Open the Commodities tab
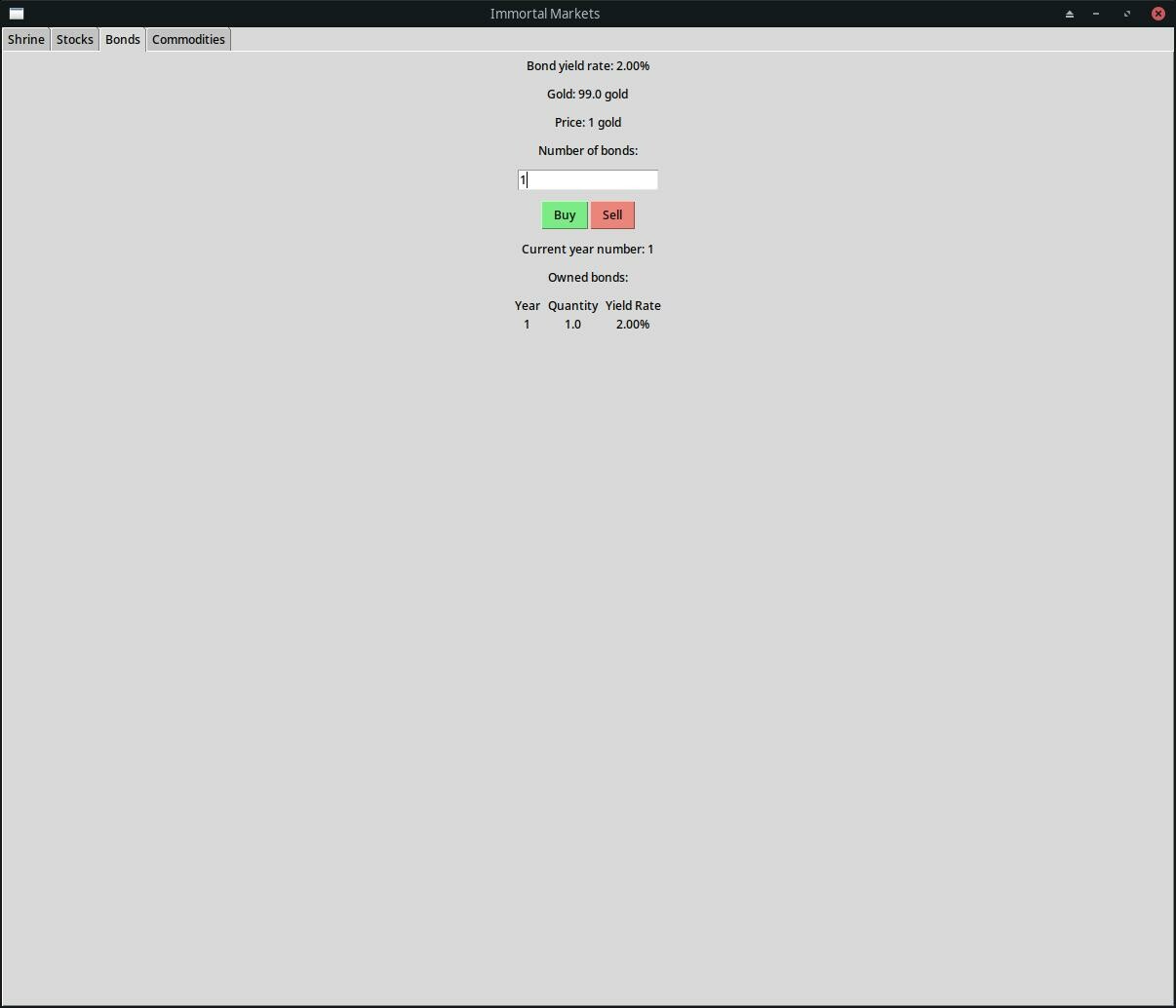Image resolution: width=1176 pixels, height=1008 pixels. [188, 39]
